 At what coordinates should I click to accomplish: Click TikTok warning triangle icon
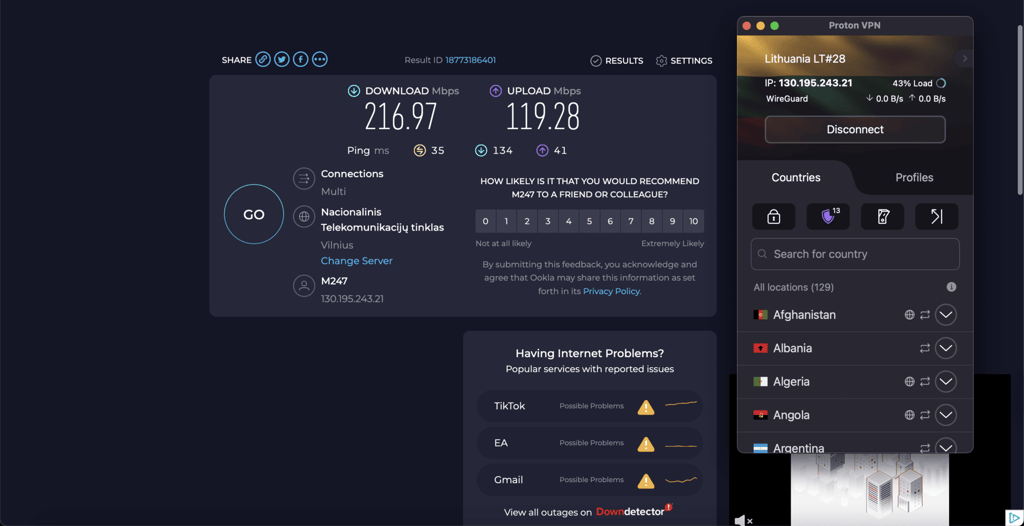646,407
